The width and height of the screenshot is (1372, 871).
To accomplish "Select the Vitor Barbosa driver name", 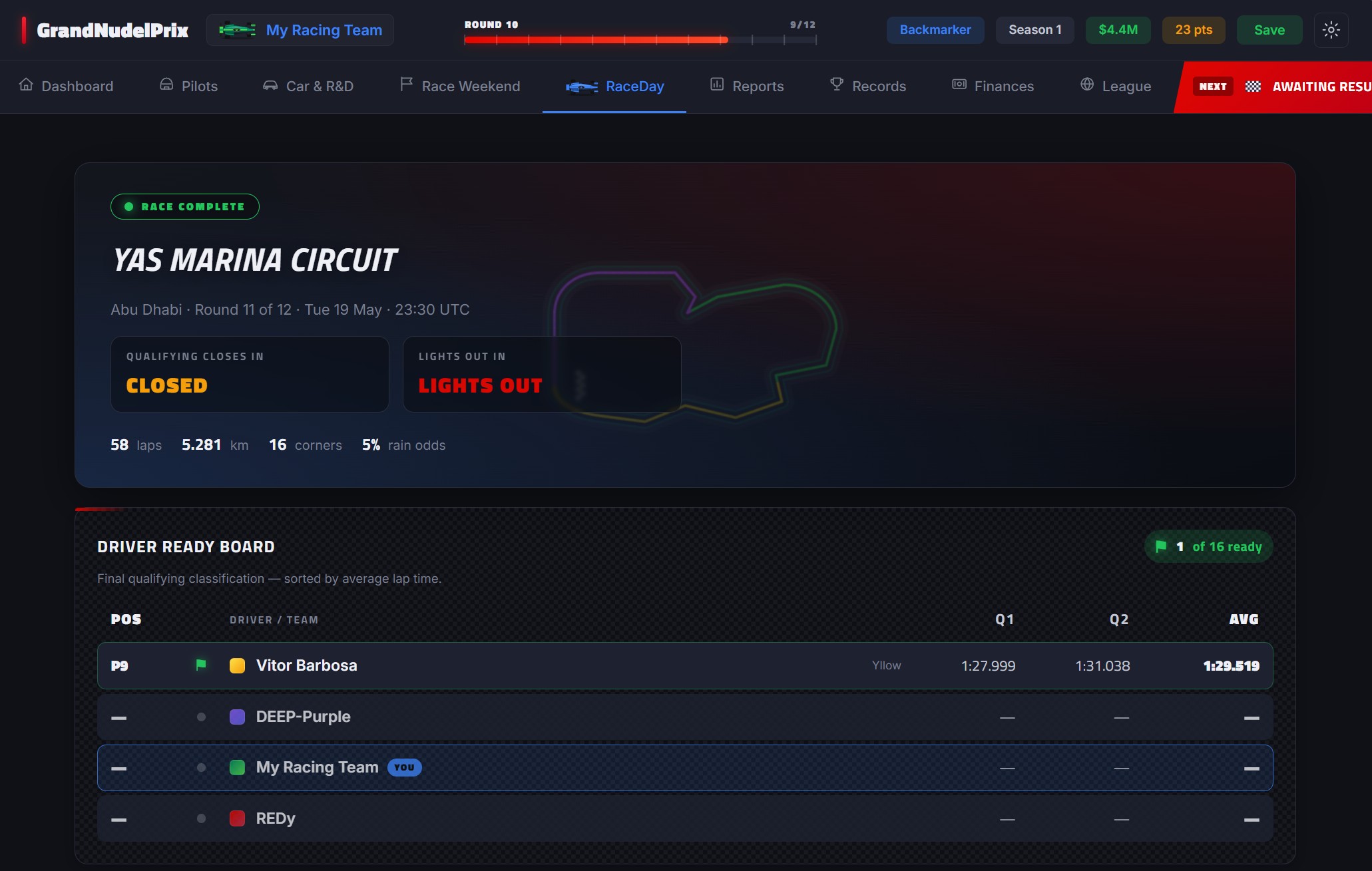I will coord(307,665).
